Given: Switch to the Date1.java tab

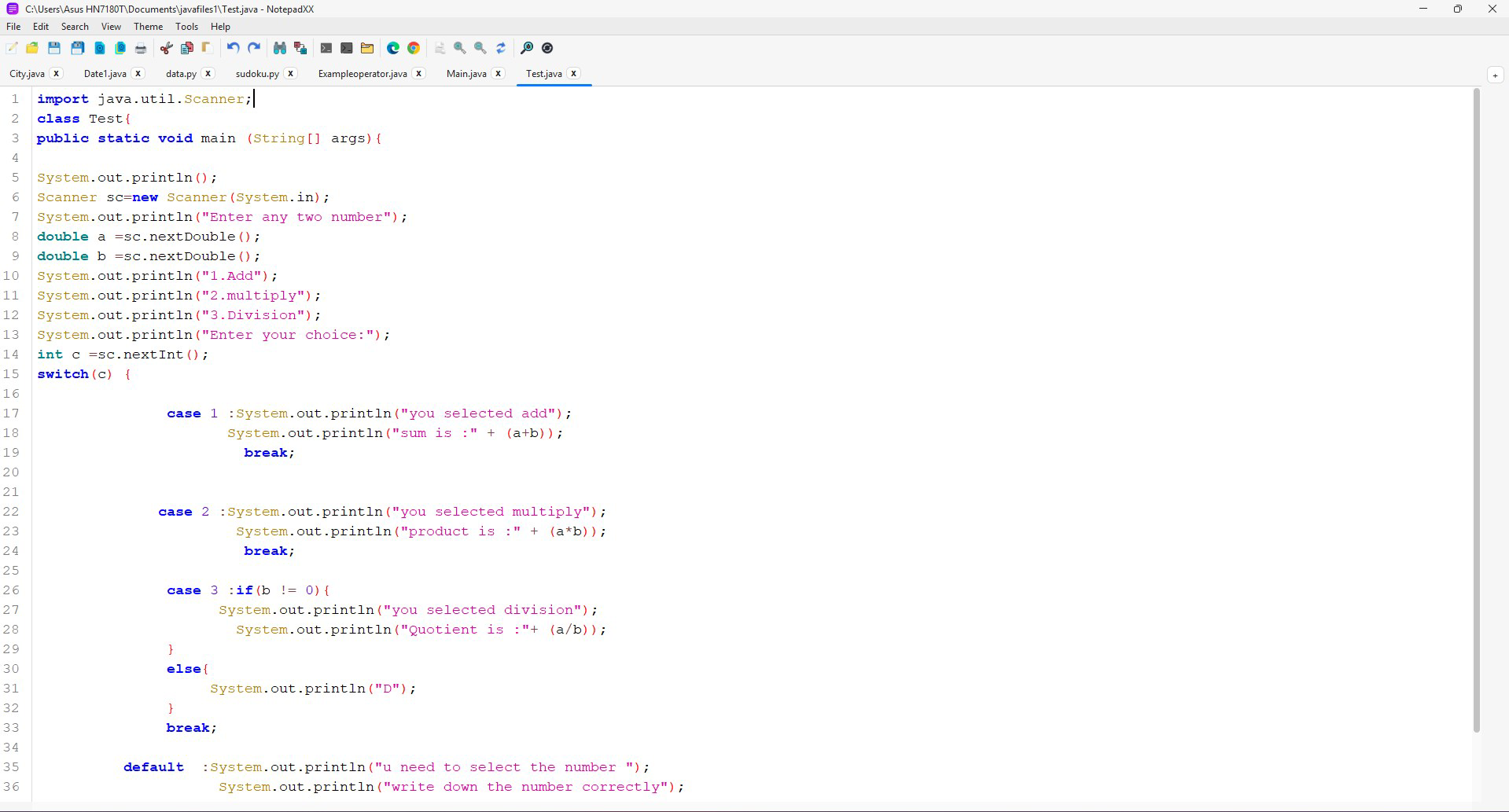Looking at the screenshot, I should click(x=105, y=73).
